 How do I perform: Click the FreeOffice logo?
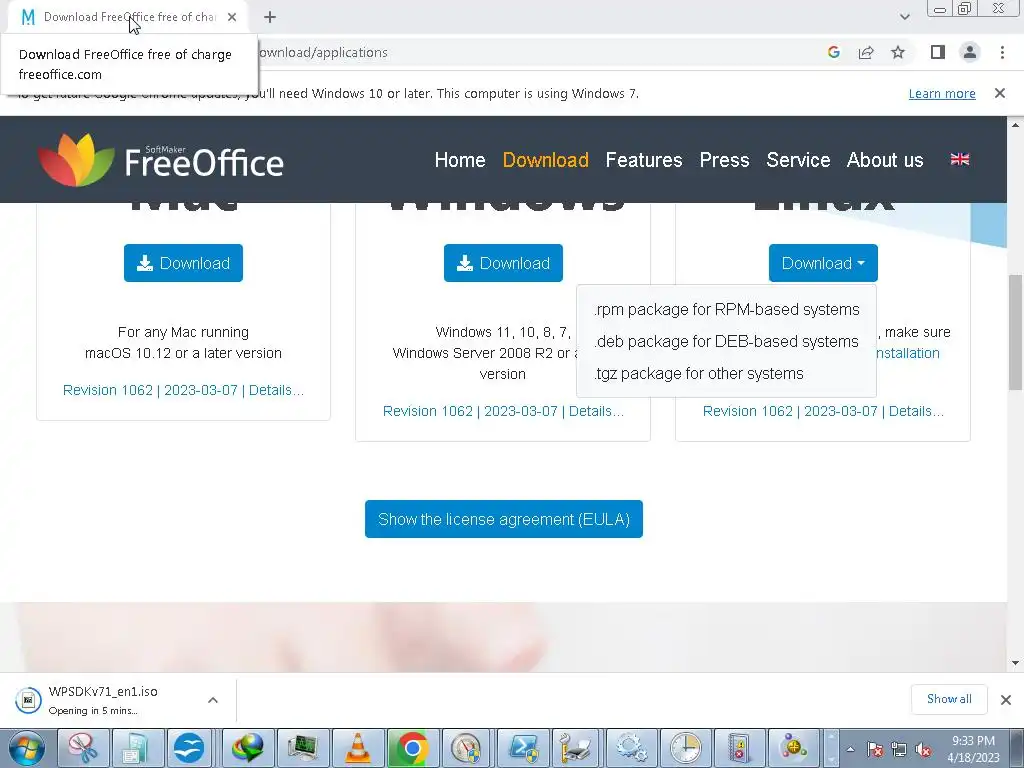(x=161, y=160)
